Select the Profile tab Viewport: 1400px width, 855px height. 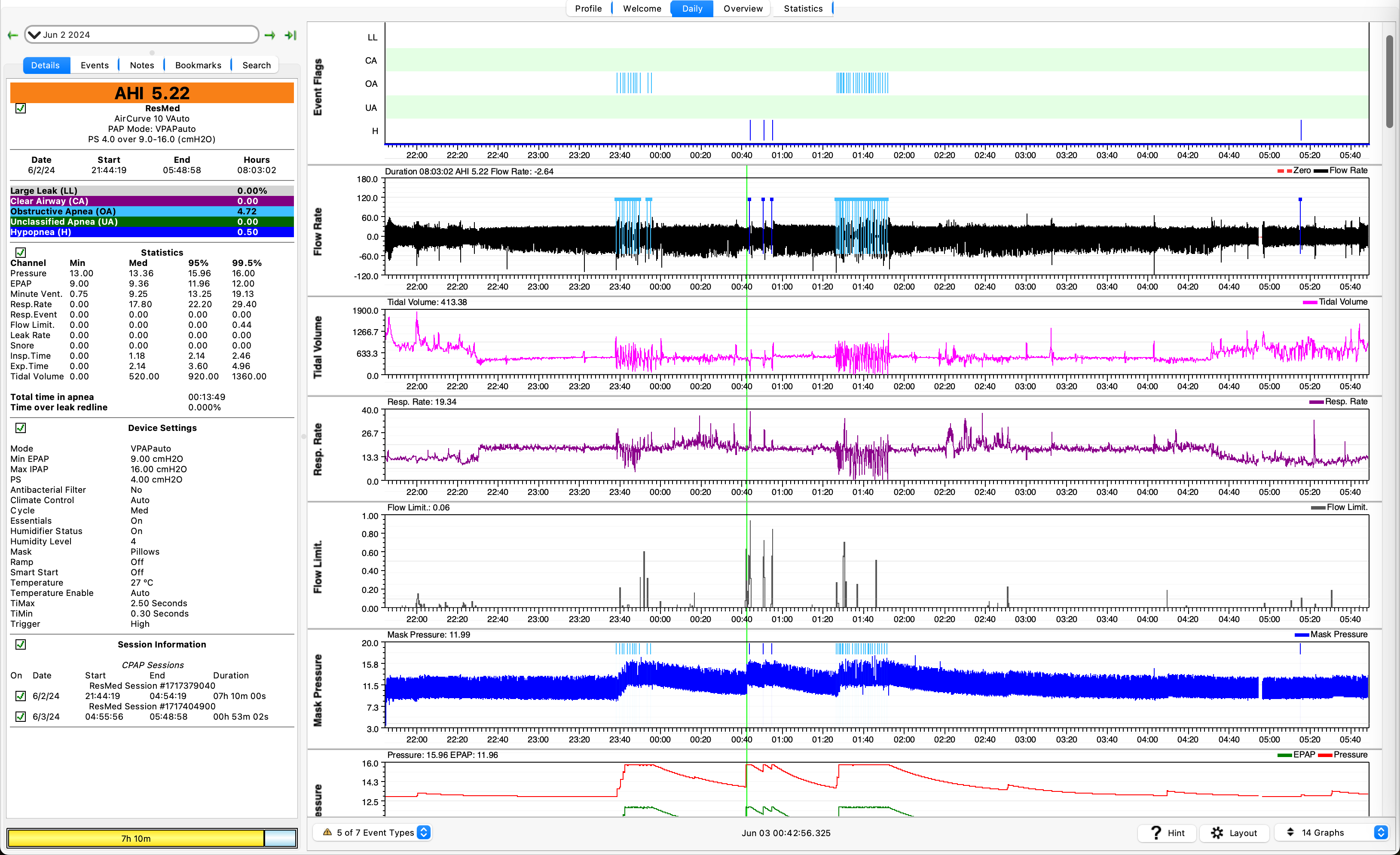588,9
